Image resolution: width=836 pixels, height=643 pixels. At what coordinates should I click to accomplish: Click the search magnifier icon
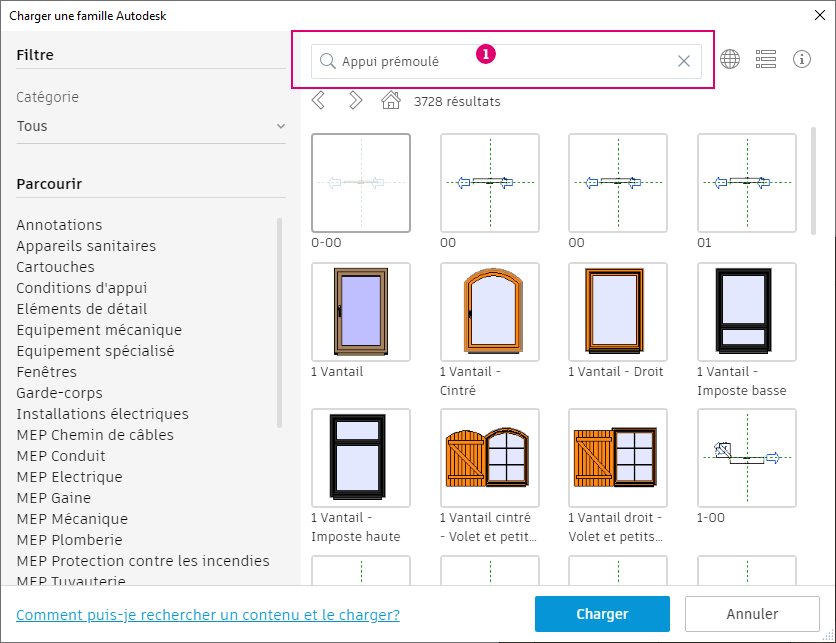point(327,61)
